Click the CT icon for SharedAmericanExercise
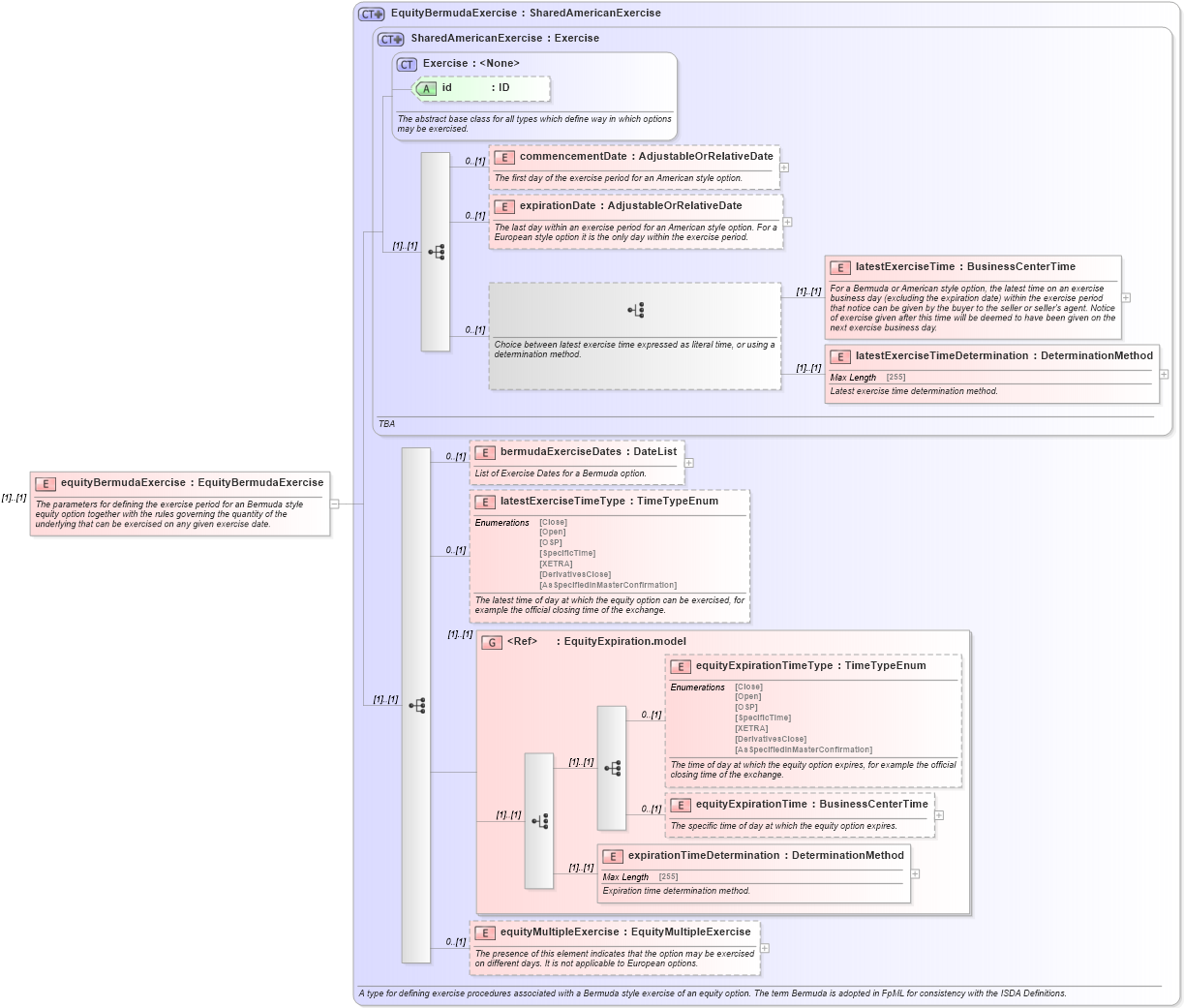 tap(389, 38)
